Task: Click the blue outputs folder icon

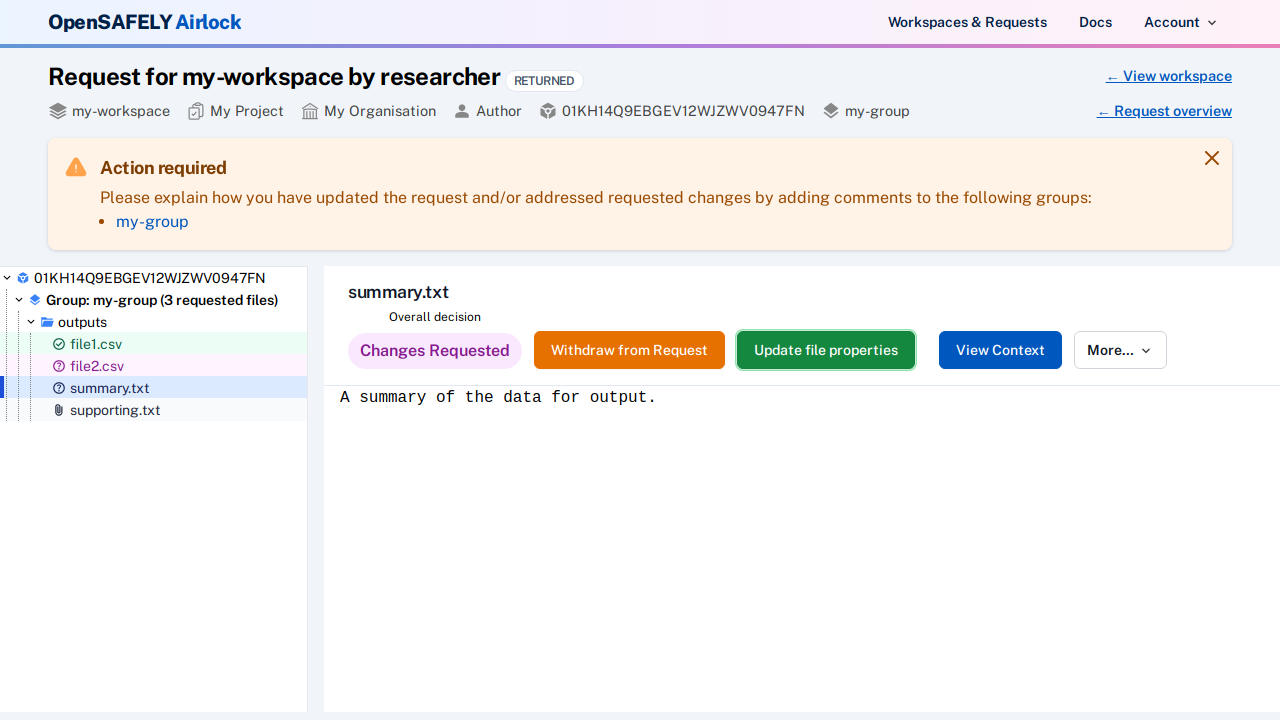Action: (x=47, y=322)
